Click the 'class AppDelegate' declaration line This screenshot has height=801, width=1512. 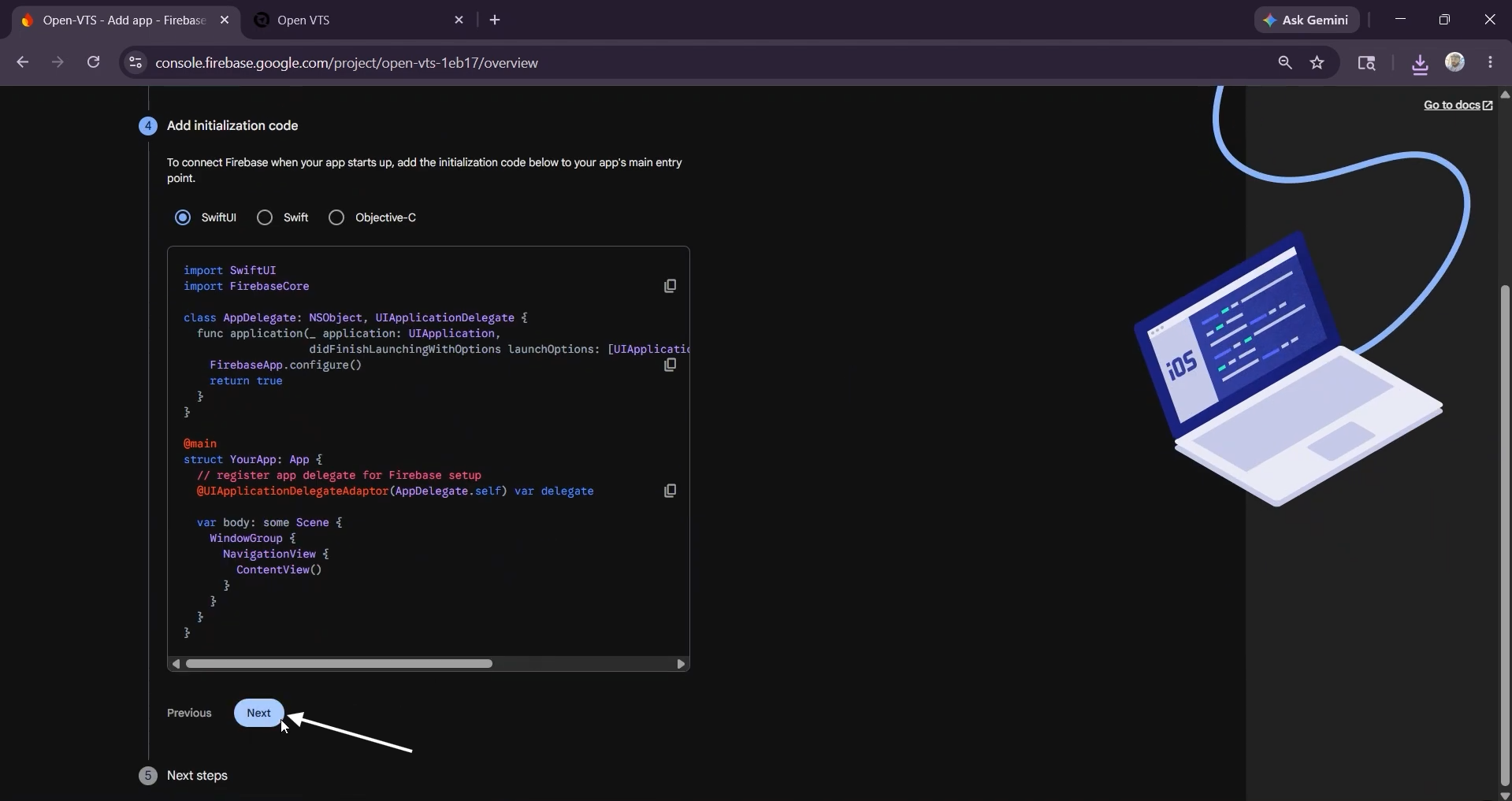point(355,318)
